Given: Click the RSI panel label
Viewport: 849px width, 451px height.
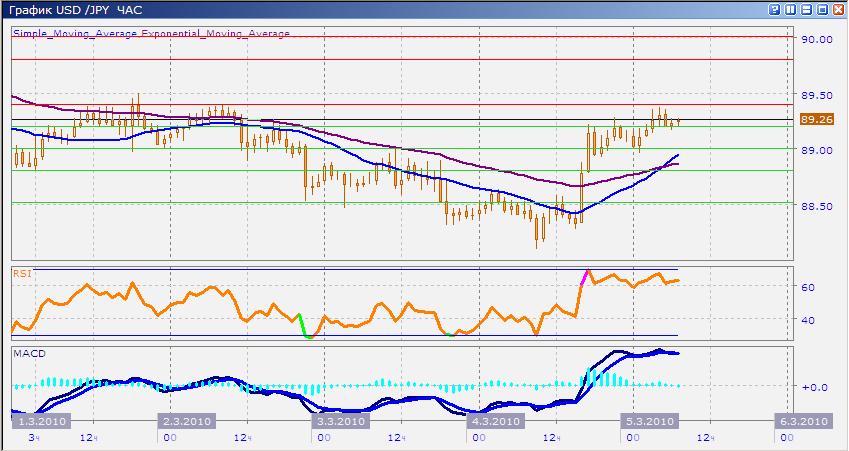Looking at the screenshot, I should tap(21, 271).
